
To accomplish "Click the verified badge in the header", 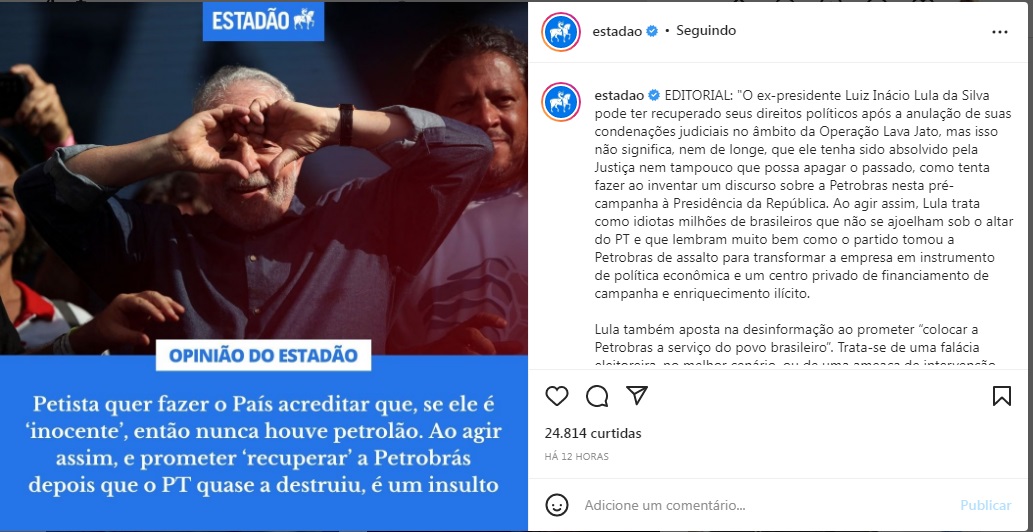I will click(x=652, y=31).
